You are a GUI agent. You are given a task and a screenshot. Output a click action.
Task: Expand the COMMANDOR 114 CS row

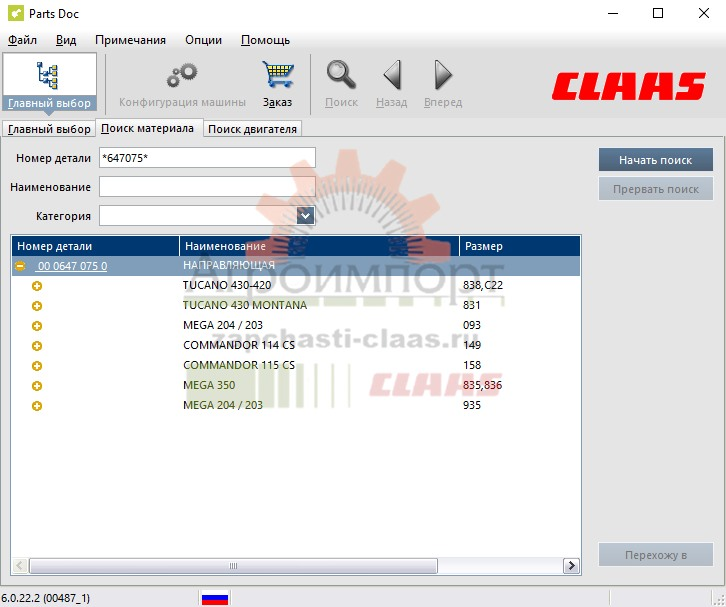pos(37,346)
